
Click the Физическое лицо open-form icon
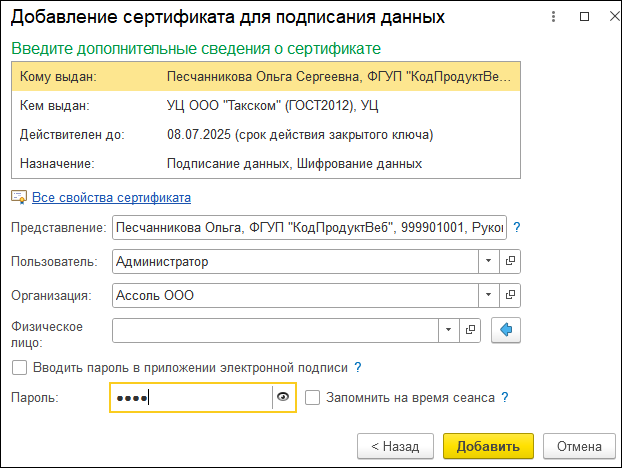tap(470, 330)
